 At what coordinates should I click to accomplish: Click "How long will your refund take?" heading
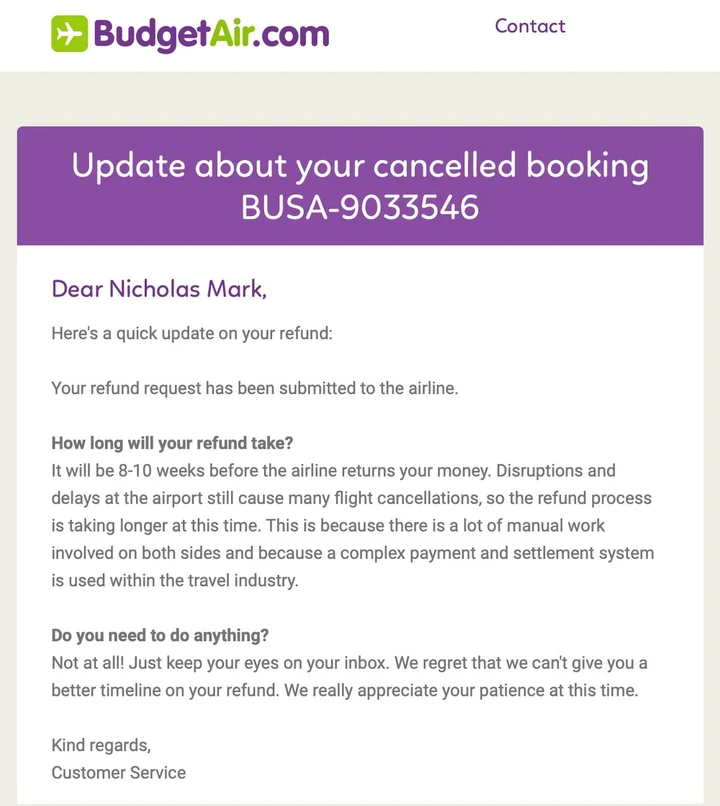coord(172,443)
